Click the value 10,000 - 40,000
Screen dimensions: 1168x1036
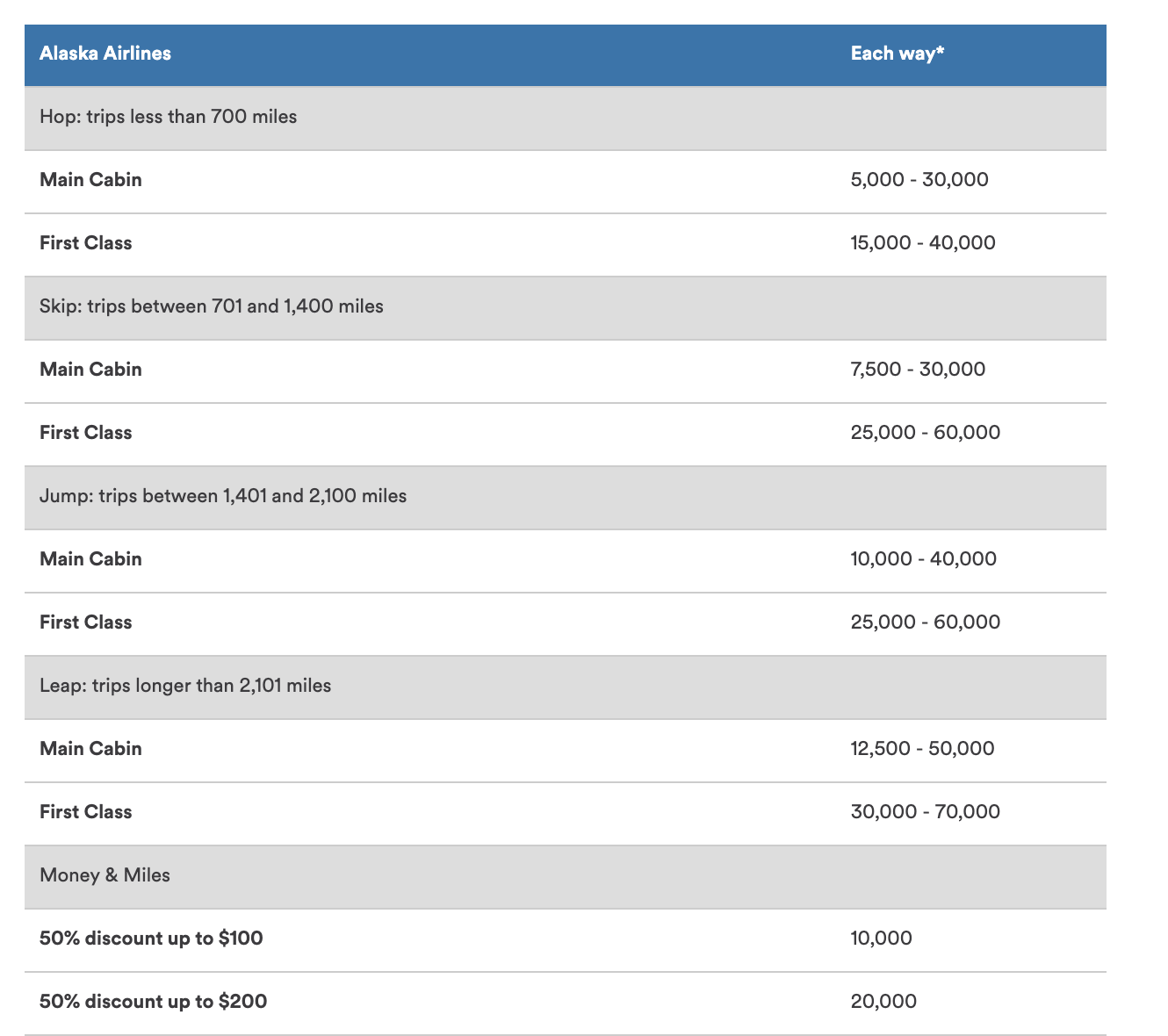coord(924,559)
